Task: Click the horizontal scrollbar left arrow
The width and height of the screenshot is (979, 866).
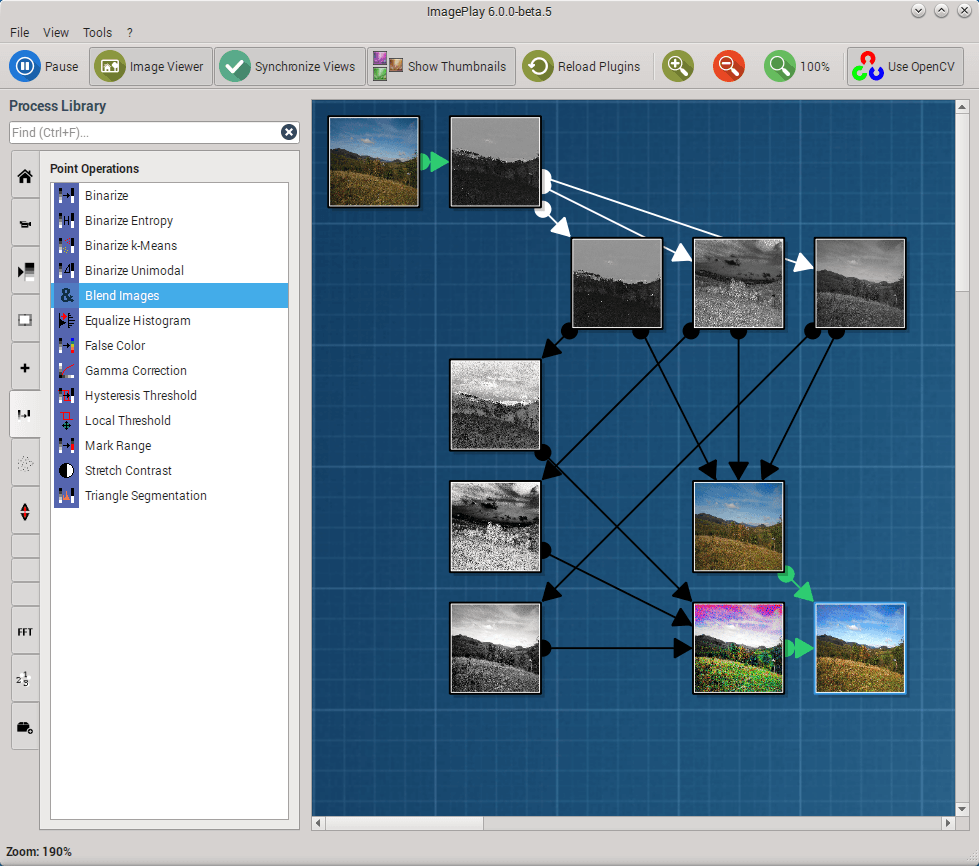Action: tap(318, 823)
